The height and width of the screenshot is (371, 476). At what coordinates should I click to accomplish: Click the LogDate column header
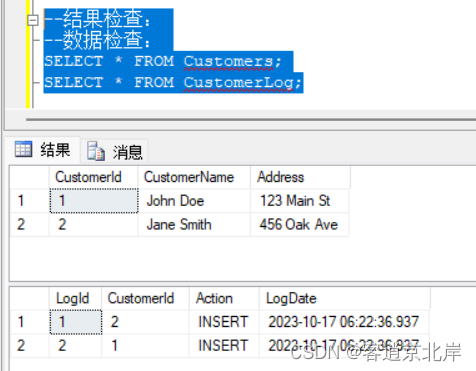click(x=345, y=298)
